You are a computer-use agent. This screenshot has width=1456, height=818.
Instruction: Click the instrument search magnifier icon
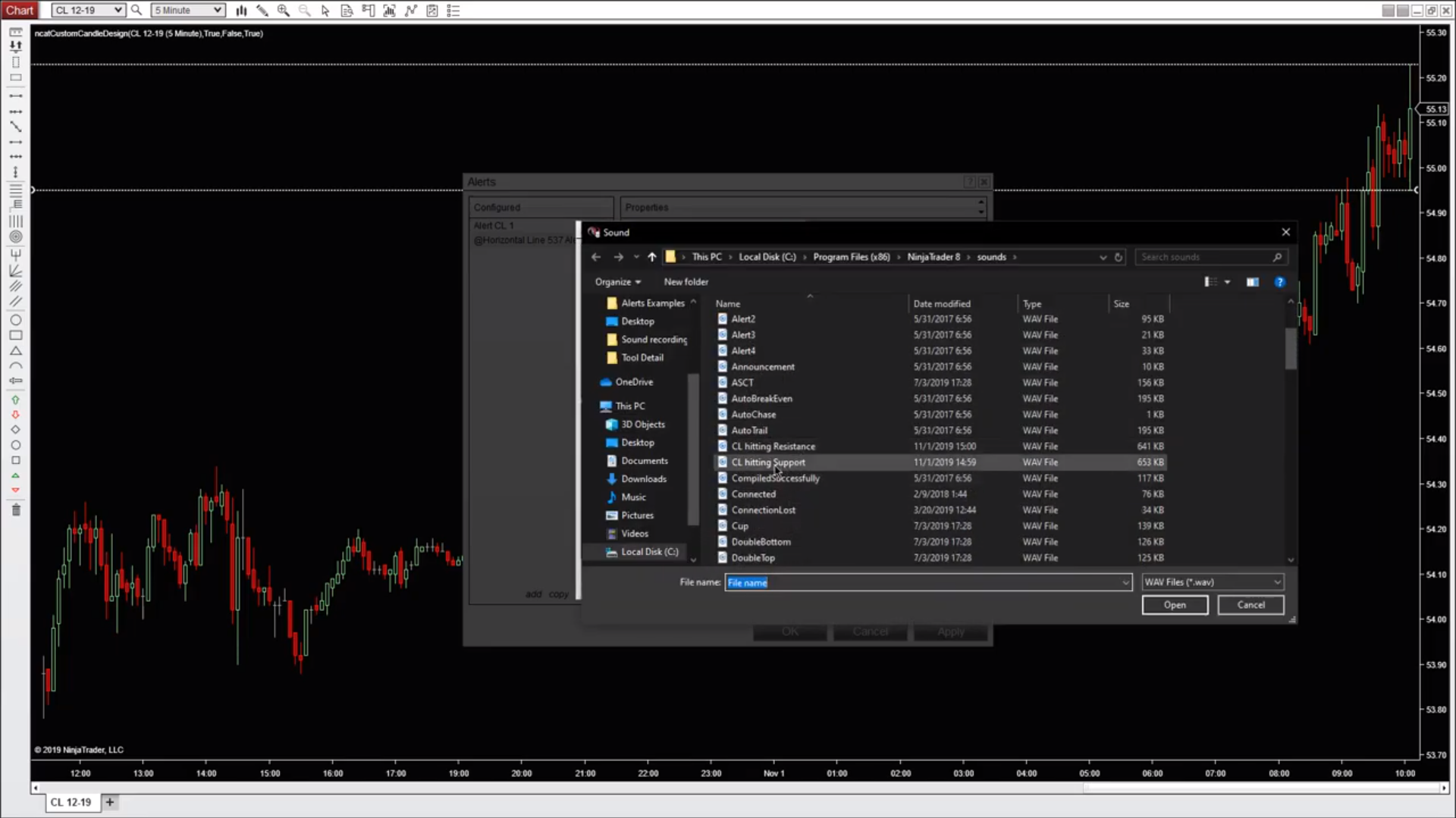click(x=136, y=11)
